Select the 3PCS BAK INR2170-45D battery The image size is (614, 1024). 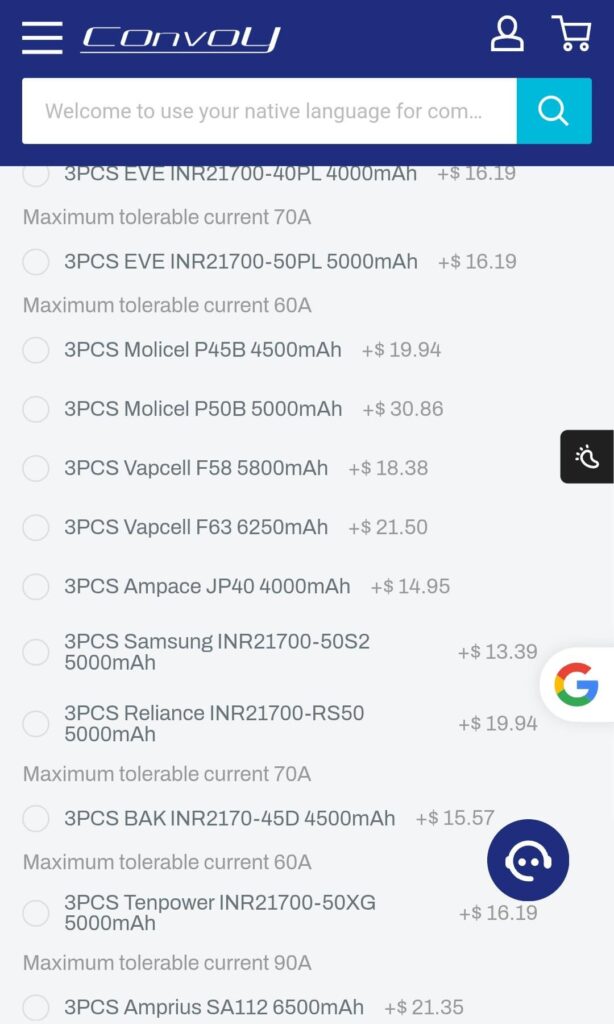click(x=35, y=818)
